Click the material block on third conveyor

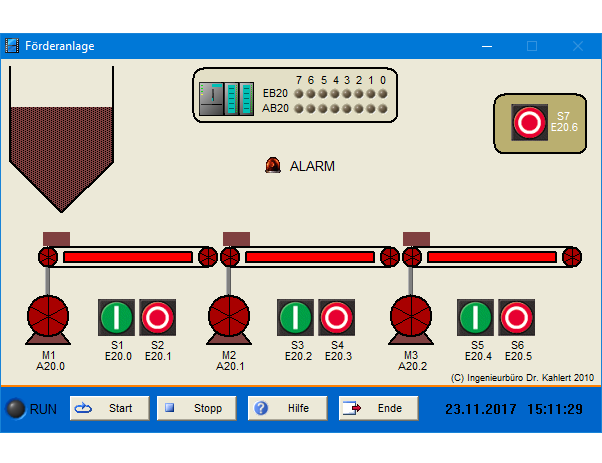click(x=417, y=239)
